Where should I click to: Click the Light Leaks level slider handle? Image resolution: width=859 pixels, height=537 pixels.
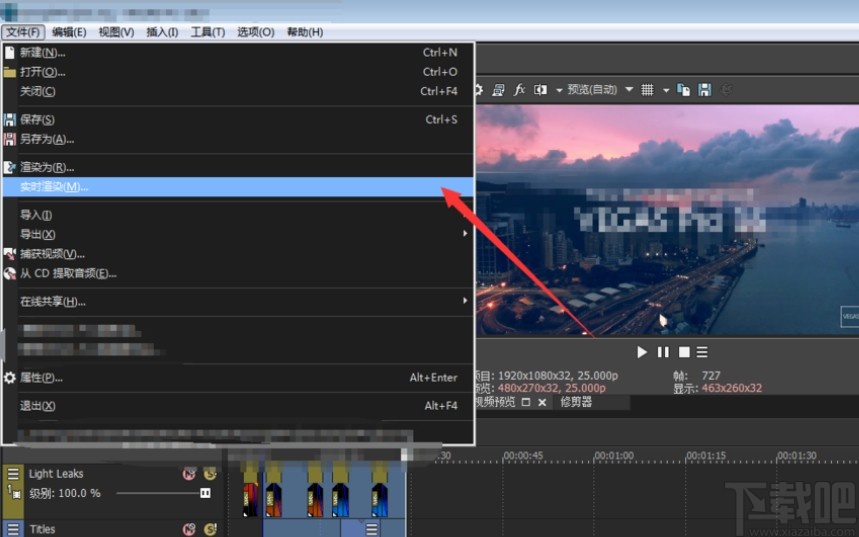point(205,493)
